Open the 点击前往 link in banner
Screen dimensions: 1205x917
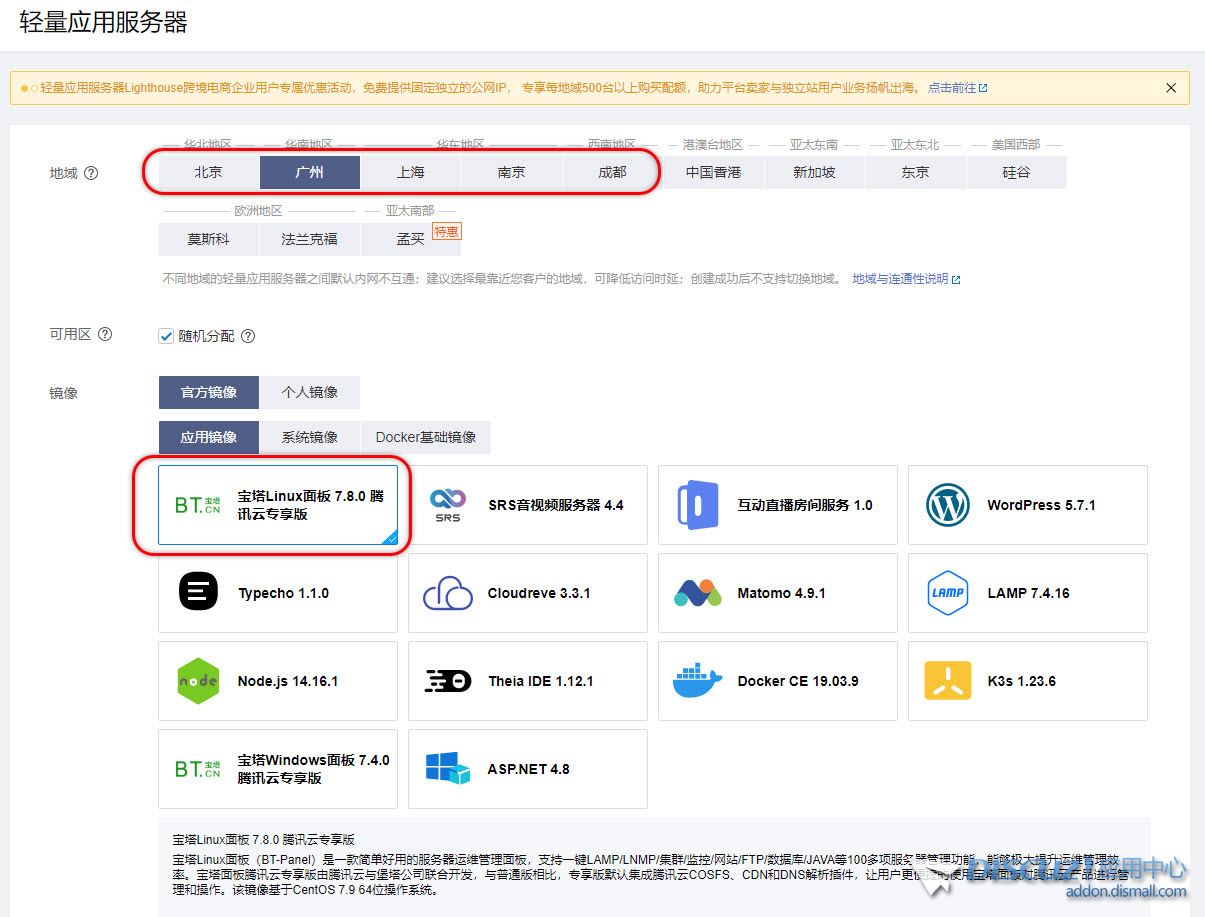pyautogui.click(x=957, y=88)
